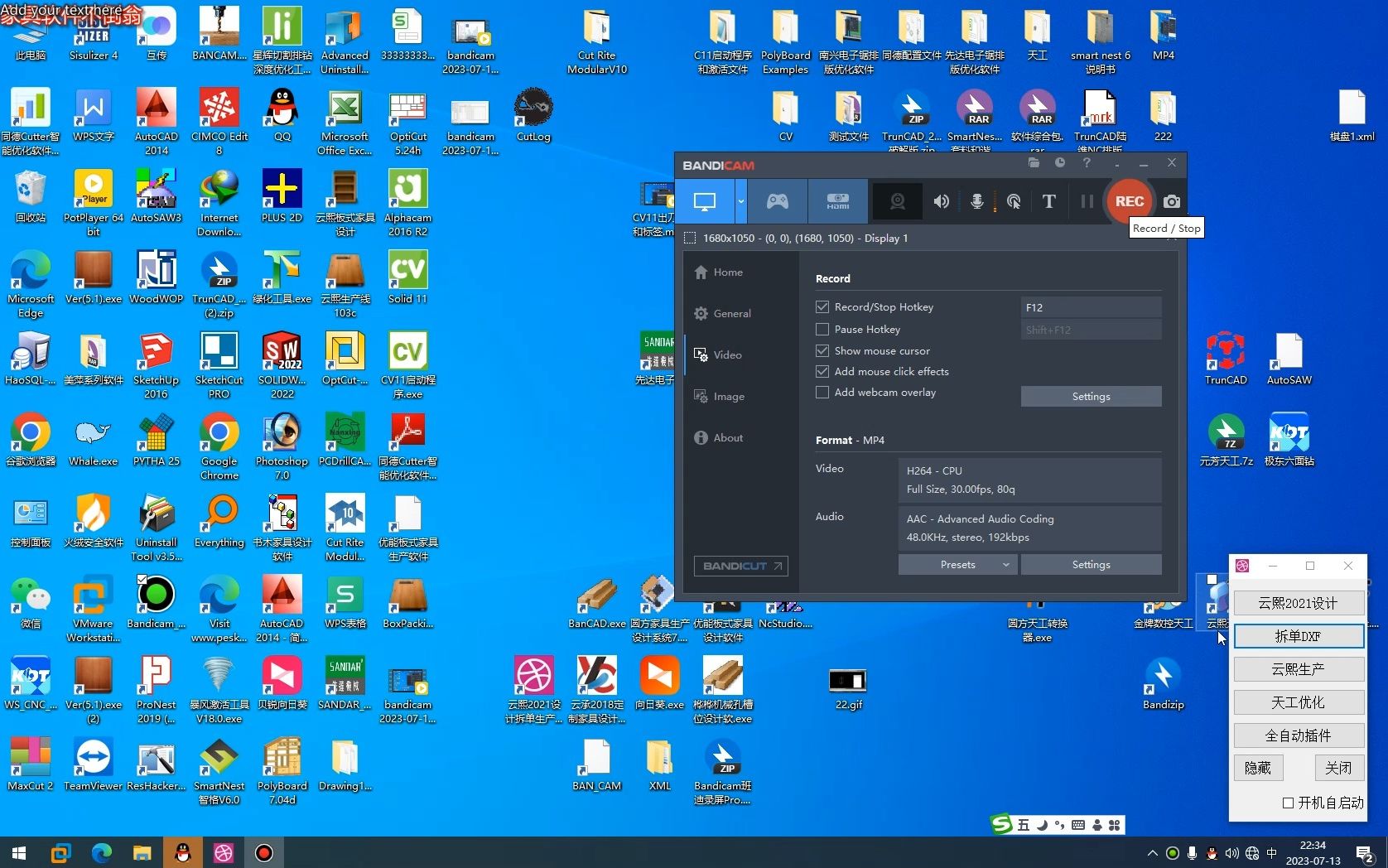Viewport: 1388px width, 868px height.
Task: Toggle microphone icon in Bandicam toolbar
Action: pos(977,201)
